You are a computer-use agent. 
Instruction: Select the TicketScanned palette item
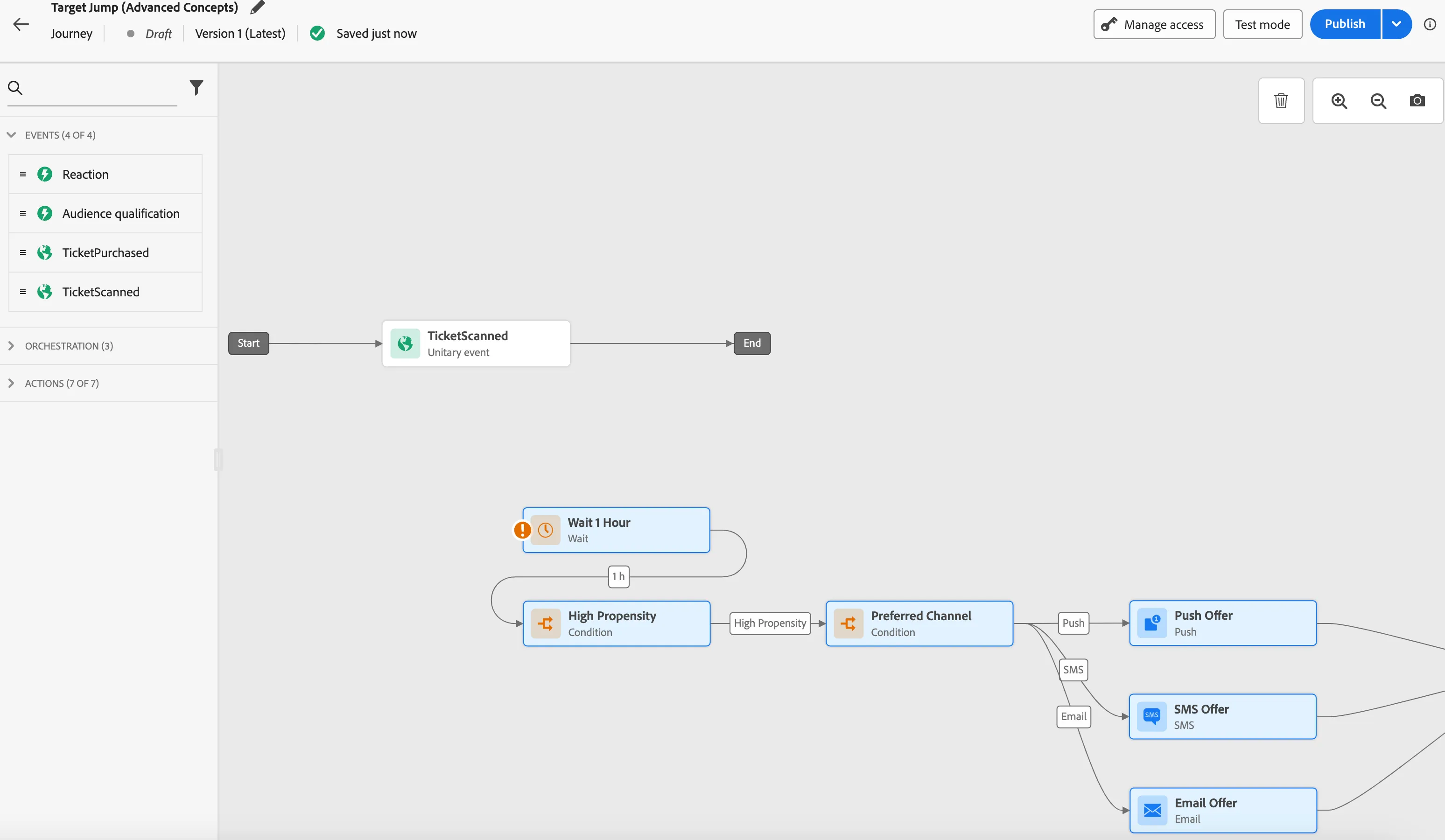(x=105, y=292)
